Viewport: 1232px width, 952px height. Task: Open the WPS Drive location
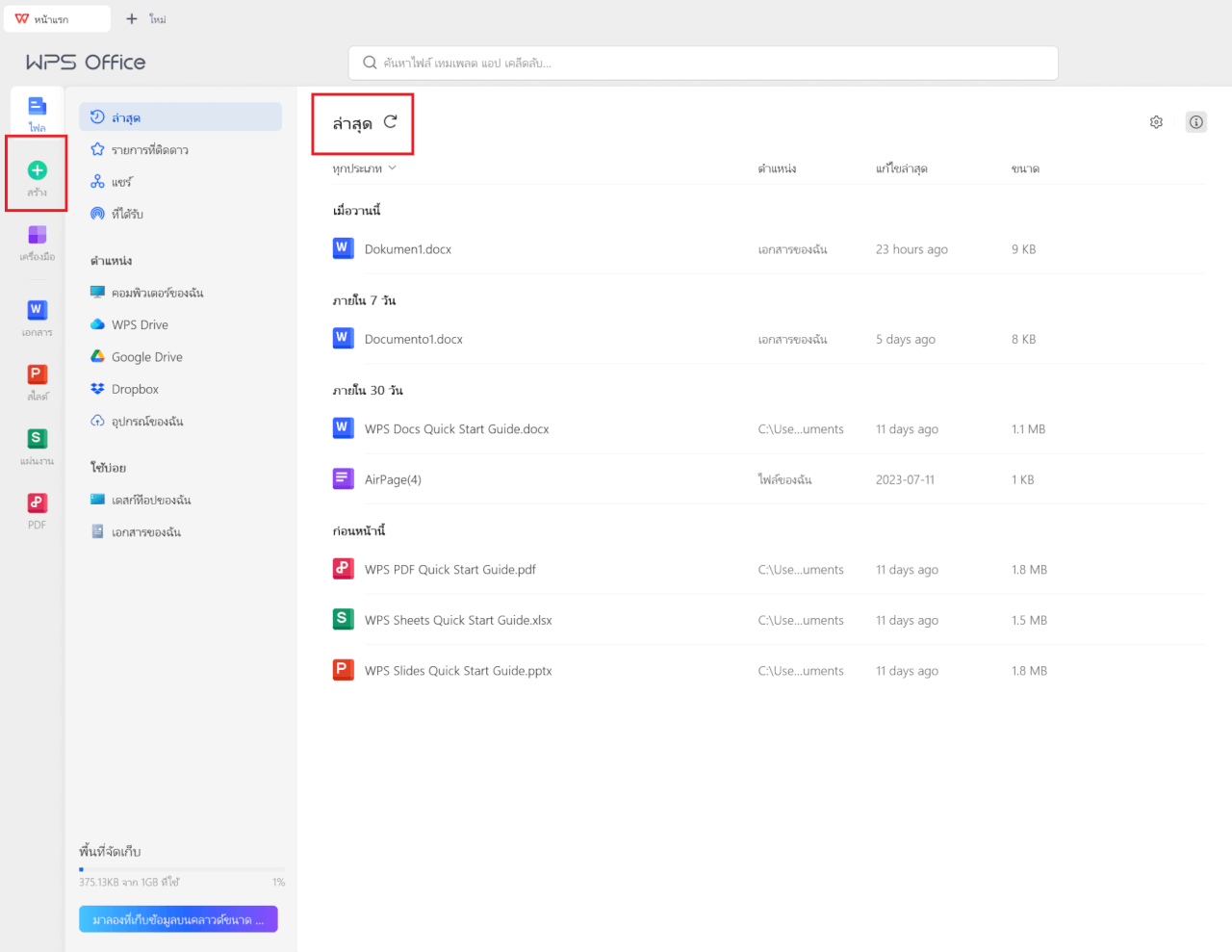click(180, 324)
